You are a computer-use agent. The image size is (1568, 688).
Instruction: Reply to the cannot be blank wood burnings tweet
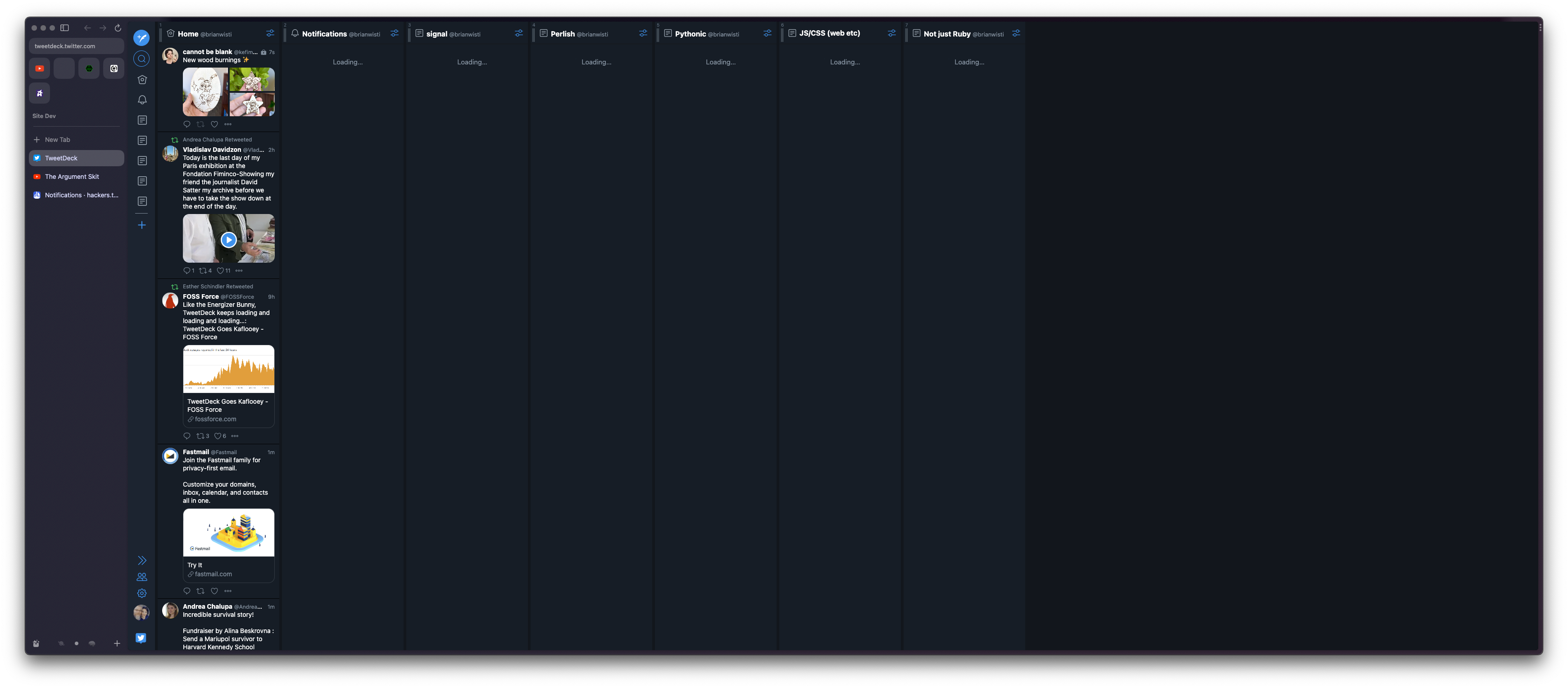tap(187, 124)
